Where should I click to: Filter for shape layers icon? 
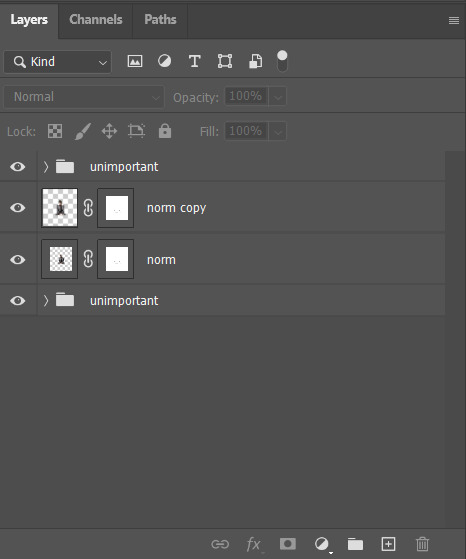click(225, 61)
